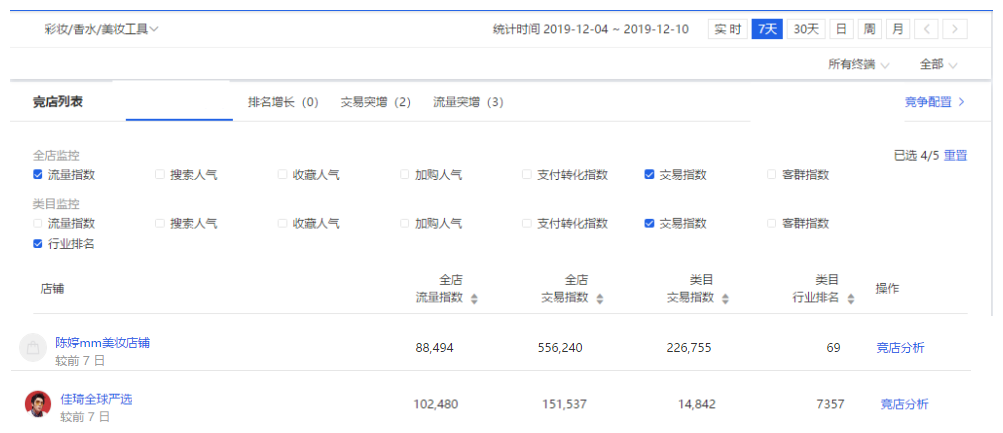
Task: Sort by 类目行业排名 sort icon
Action: pyautogui.click(x=850, y=299)
